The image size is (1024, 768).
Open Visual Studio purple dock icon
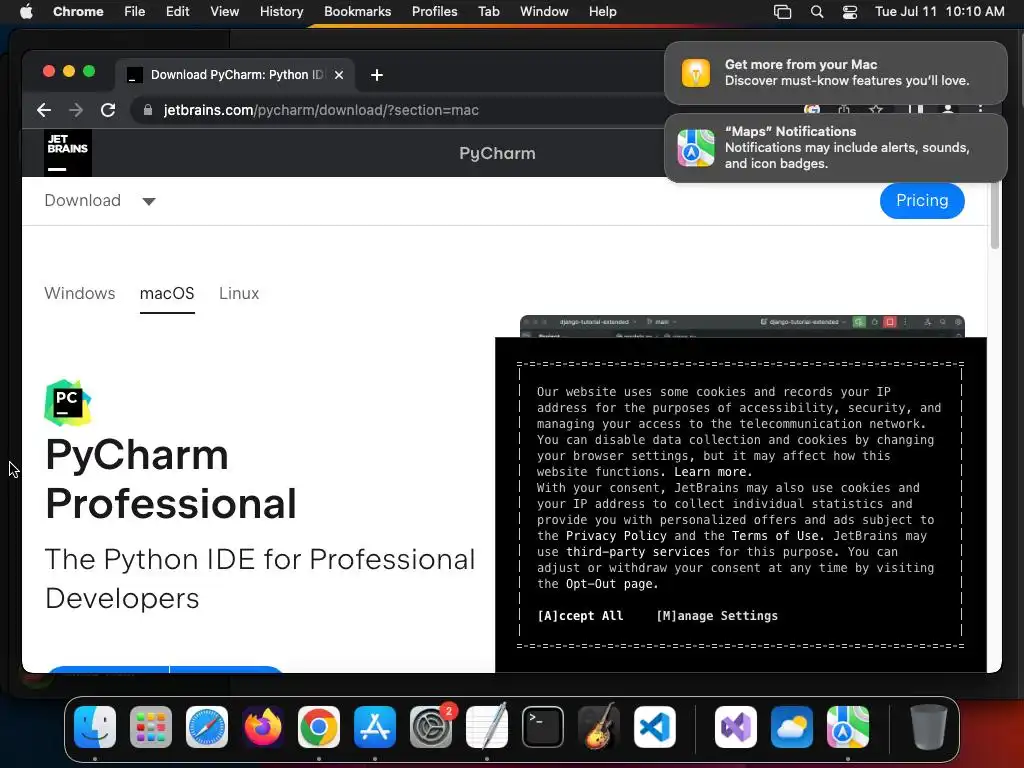click(x=736, y=727)
